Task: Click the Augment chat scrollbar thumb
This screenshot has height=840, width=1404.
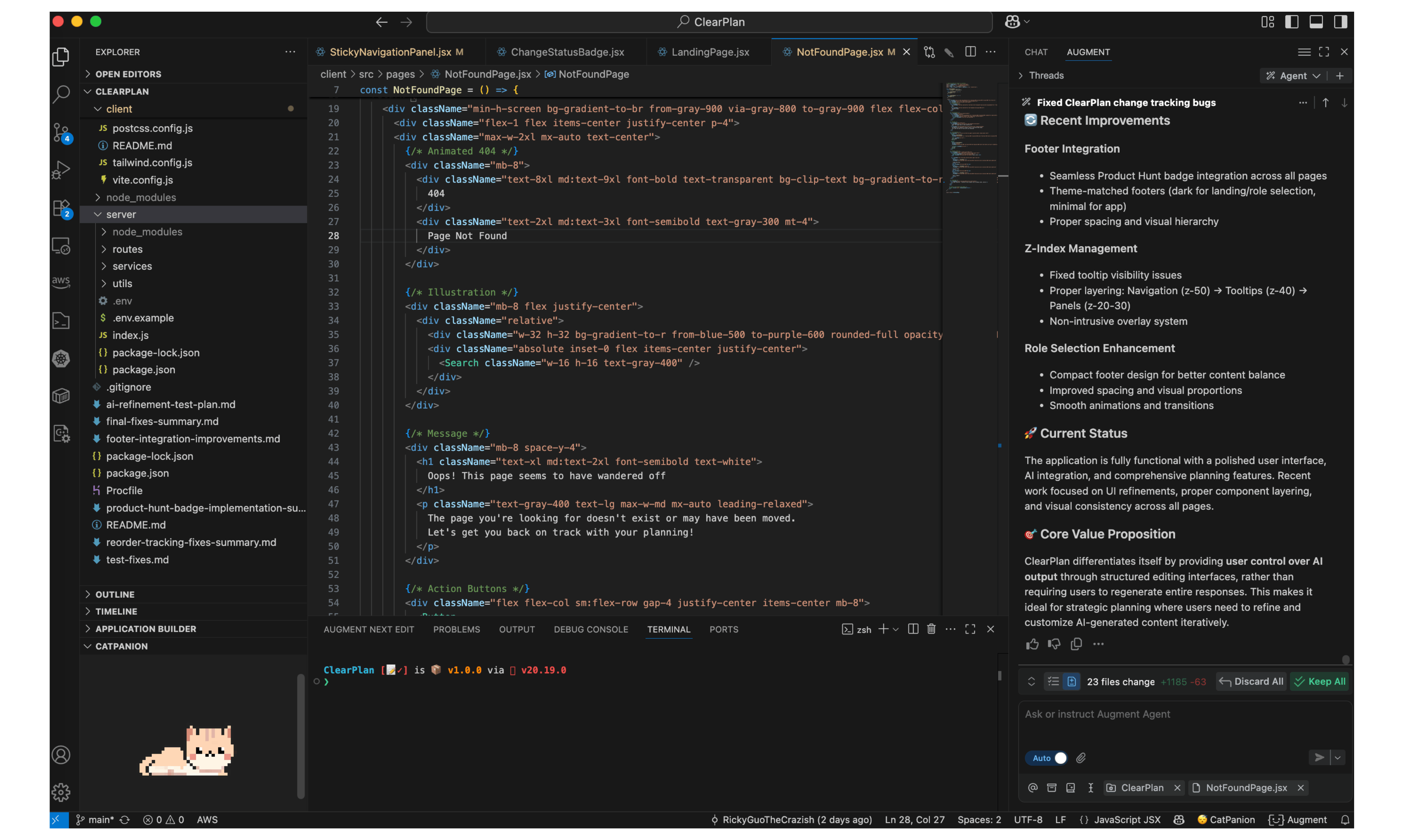Action: 1345,659
